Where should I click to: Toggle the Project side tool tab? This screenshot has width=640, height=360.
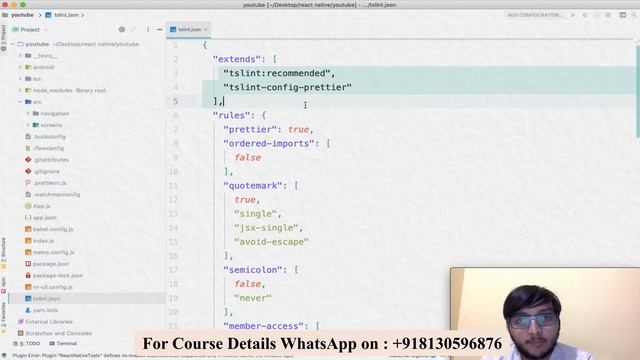(4, 38)
